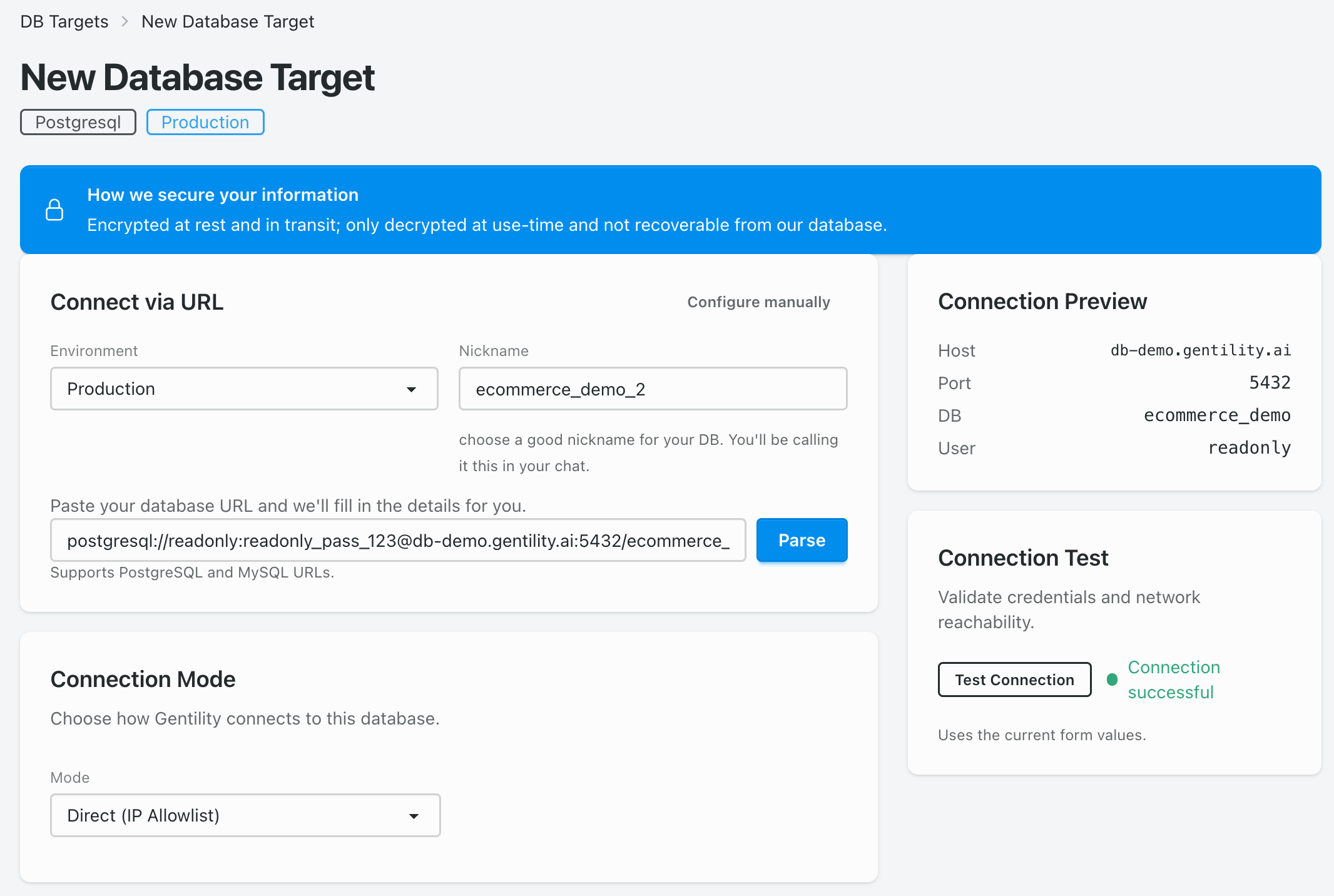Click the lock icon in the security banner

[x=55, y=210]
